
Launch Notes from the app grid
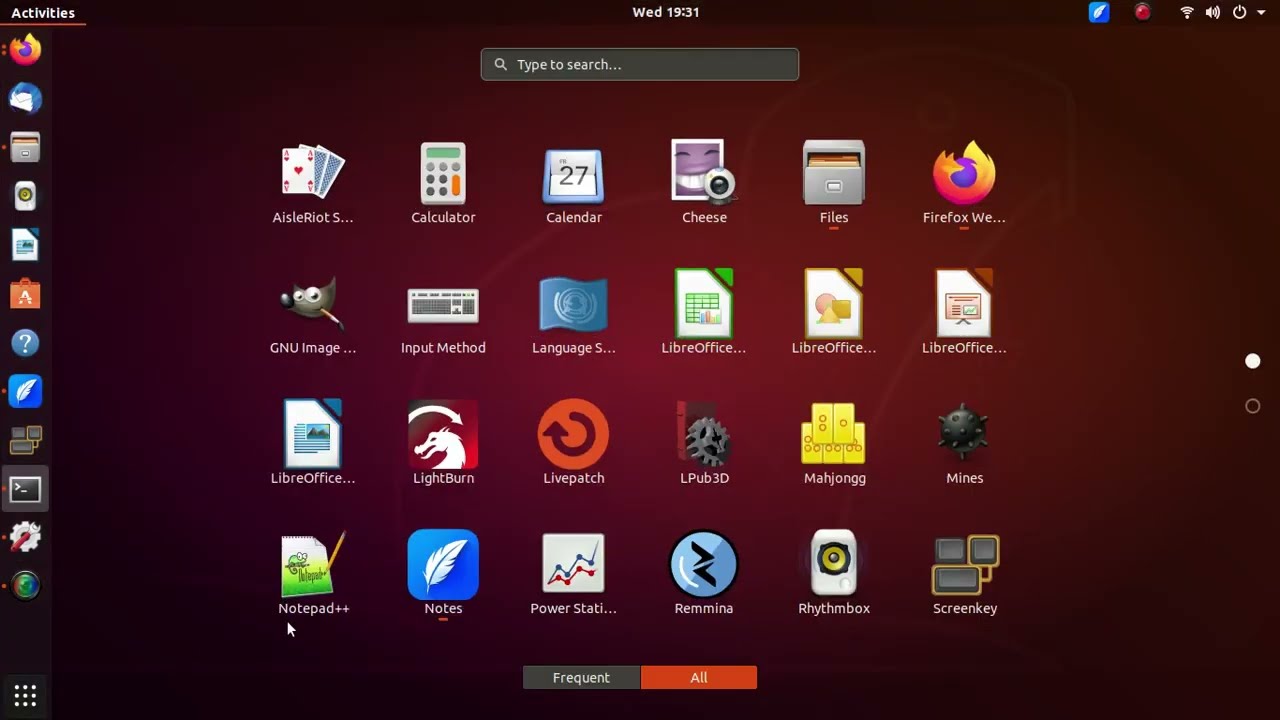[443, 573]
